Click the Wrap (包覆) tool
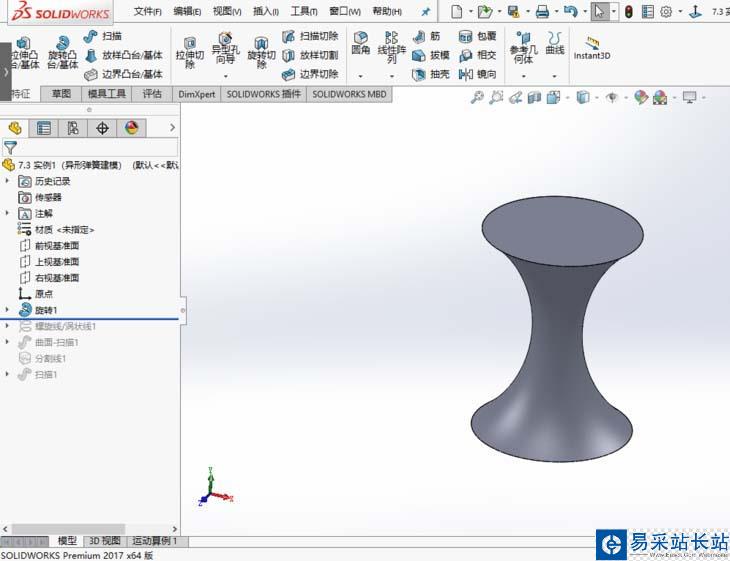Image resolution: width=730 pixels, height=561 pixels. (x=478, y=36)
